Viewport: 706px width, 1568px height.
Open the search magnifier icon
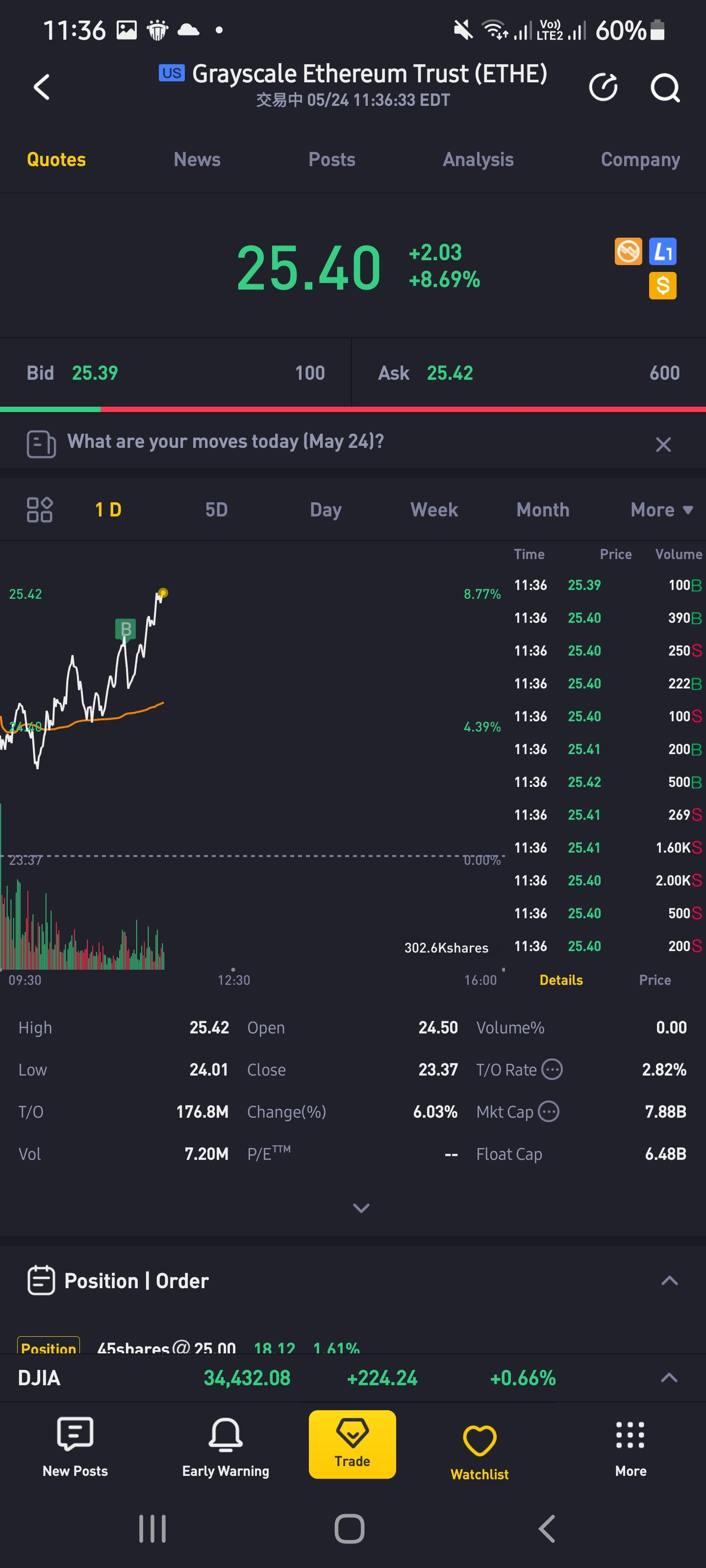click(x=665, y=88)
